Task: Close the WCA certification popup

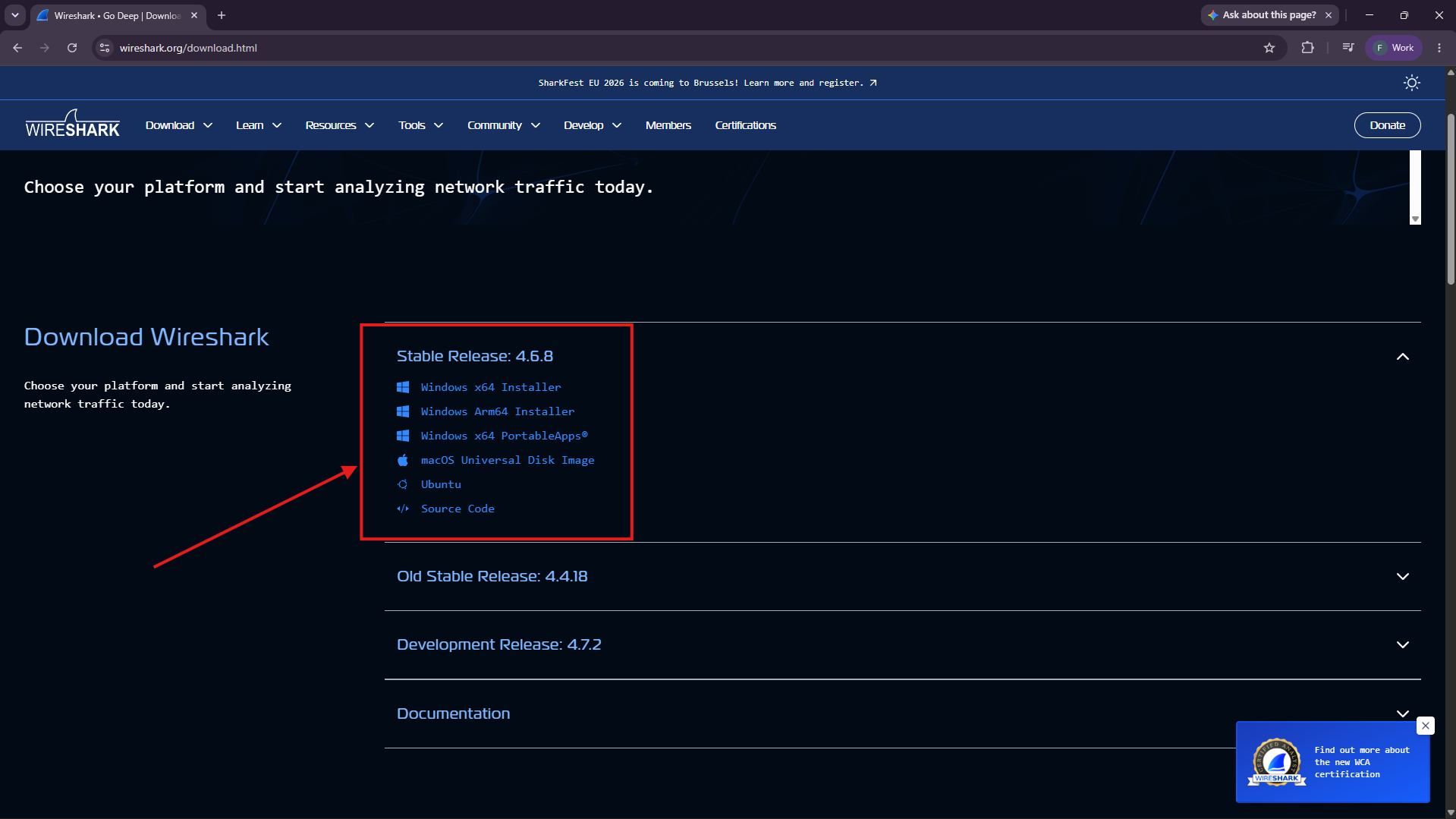Action: [1426, 726]
